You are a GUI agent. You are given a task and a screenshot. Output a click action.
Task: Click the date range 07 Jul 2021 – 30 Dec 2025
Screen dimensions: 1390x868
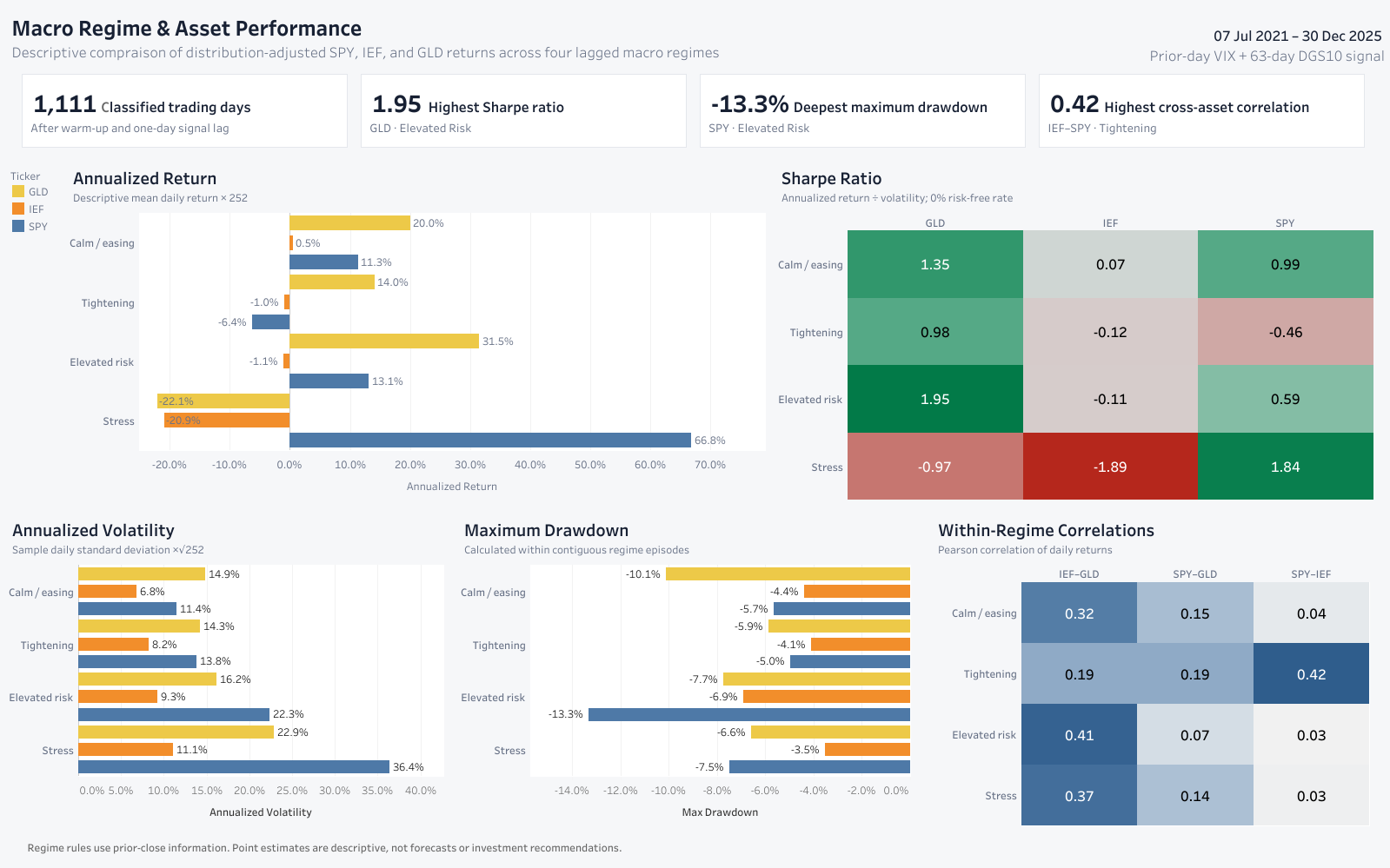[1297, 36]
